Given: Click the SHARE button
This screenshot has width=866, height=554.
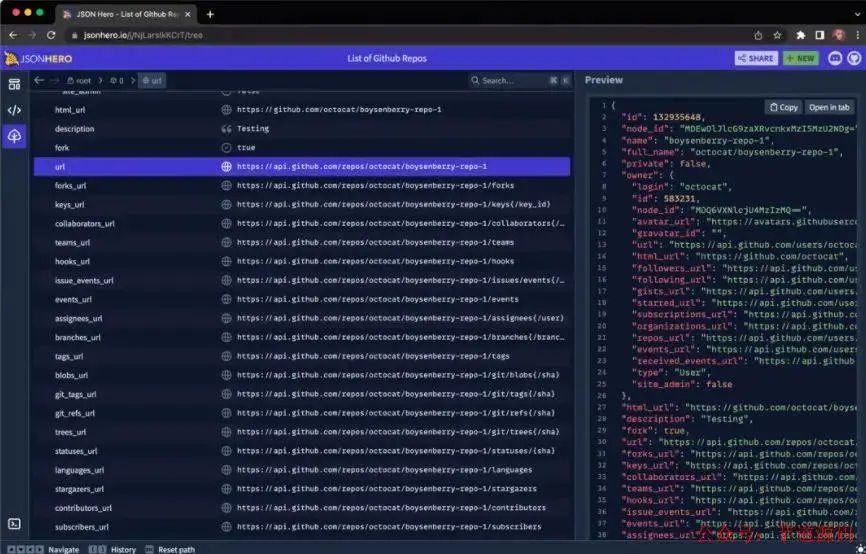Looking at the screenshot, I should (756, 58).
